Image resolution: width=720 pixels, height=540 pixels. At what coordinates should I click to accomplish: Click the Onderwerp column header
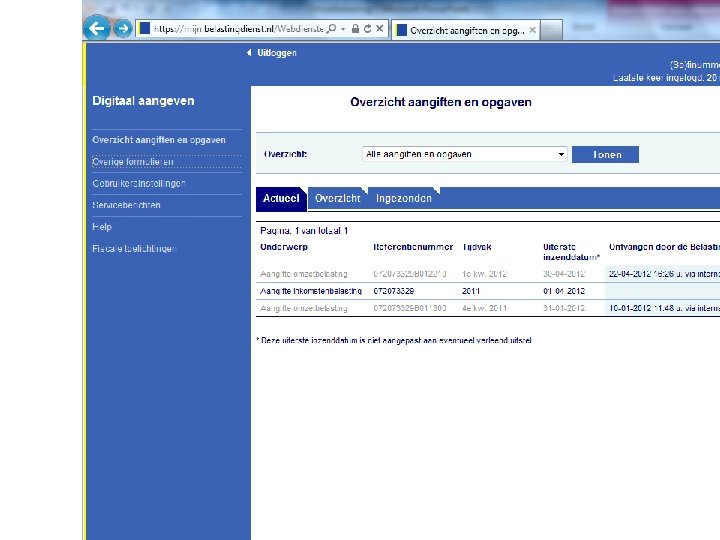284,247
